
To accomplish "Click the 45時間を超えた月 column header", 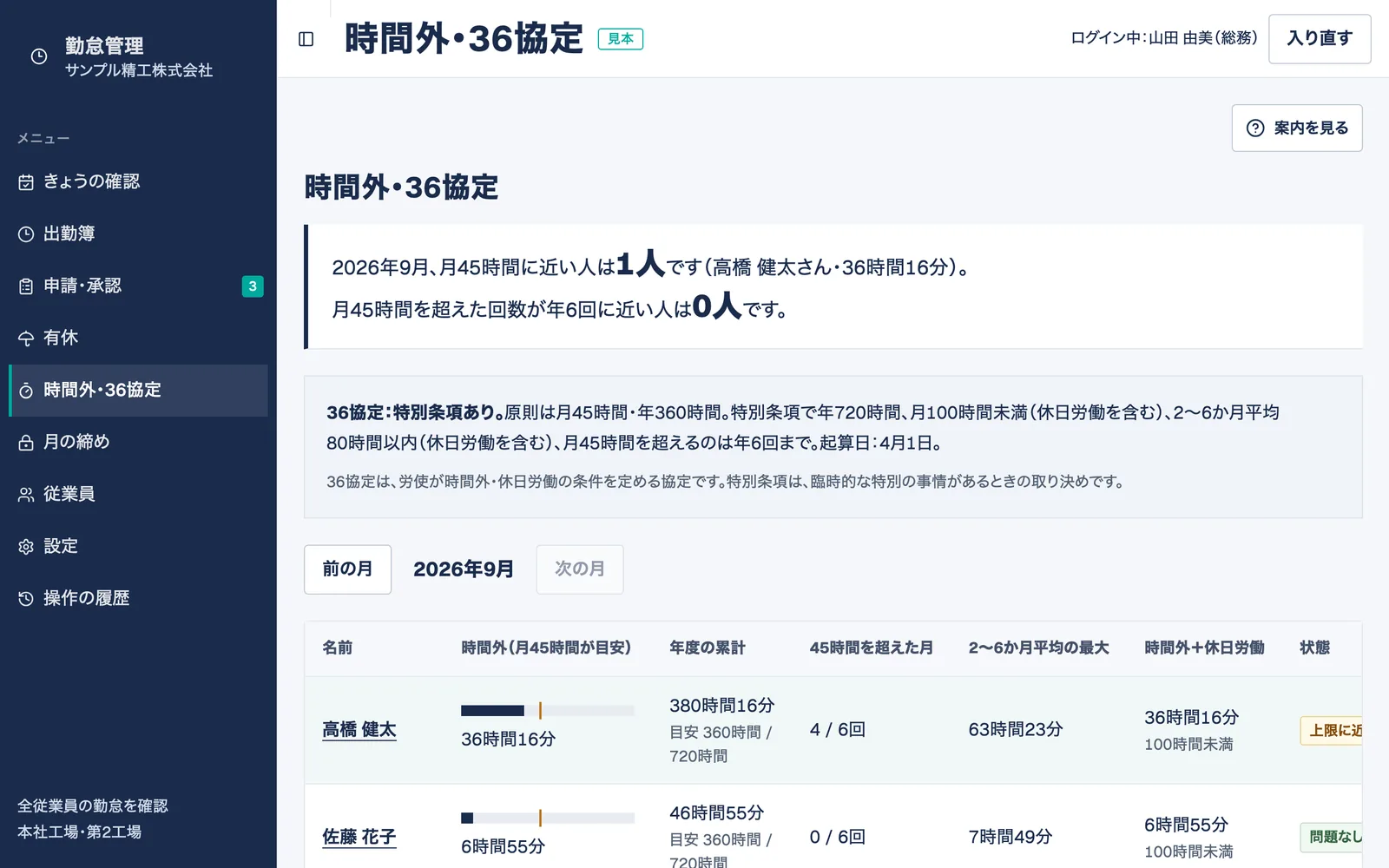I will [x=872, y=648].
